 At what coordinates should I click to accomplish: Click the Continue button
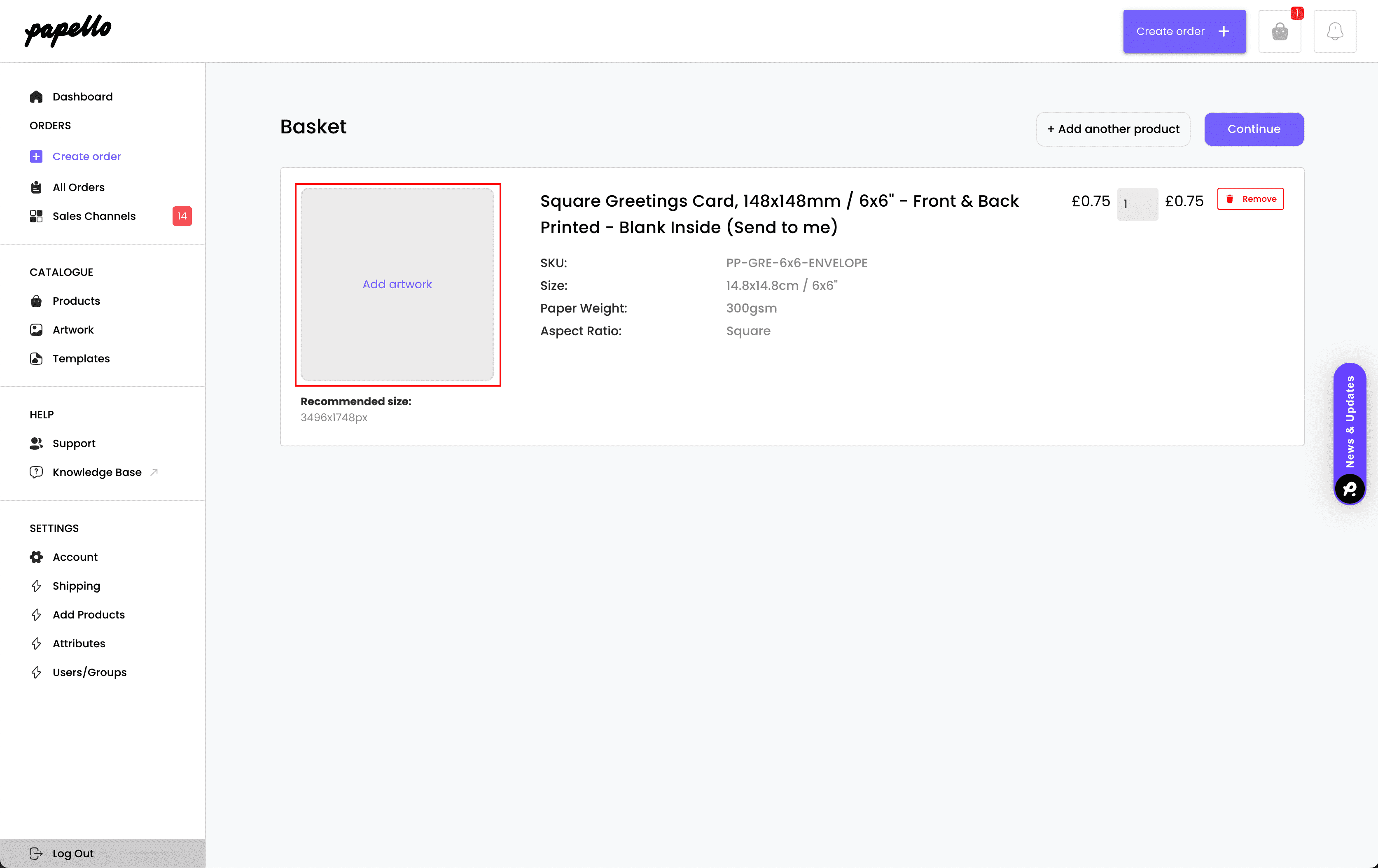point(1254,129)
